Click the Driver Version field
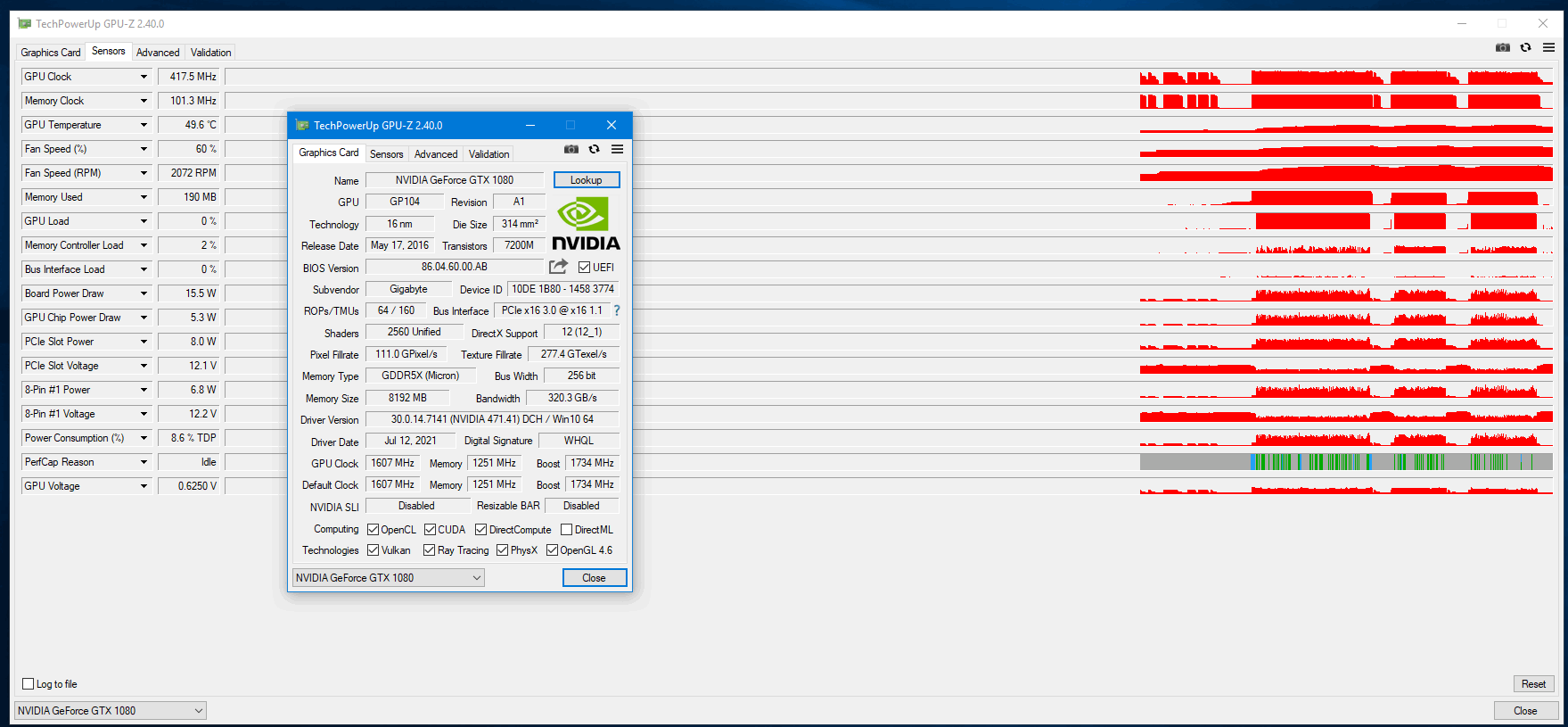 (x=492, y=419)
